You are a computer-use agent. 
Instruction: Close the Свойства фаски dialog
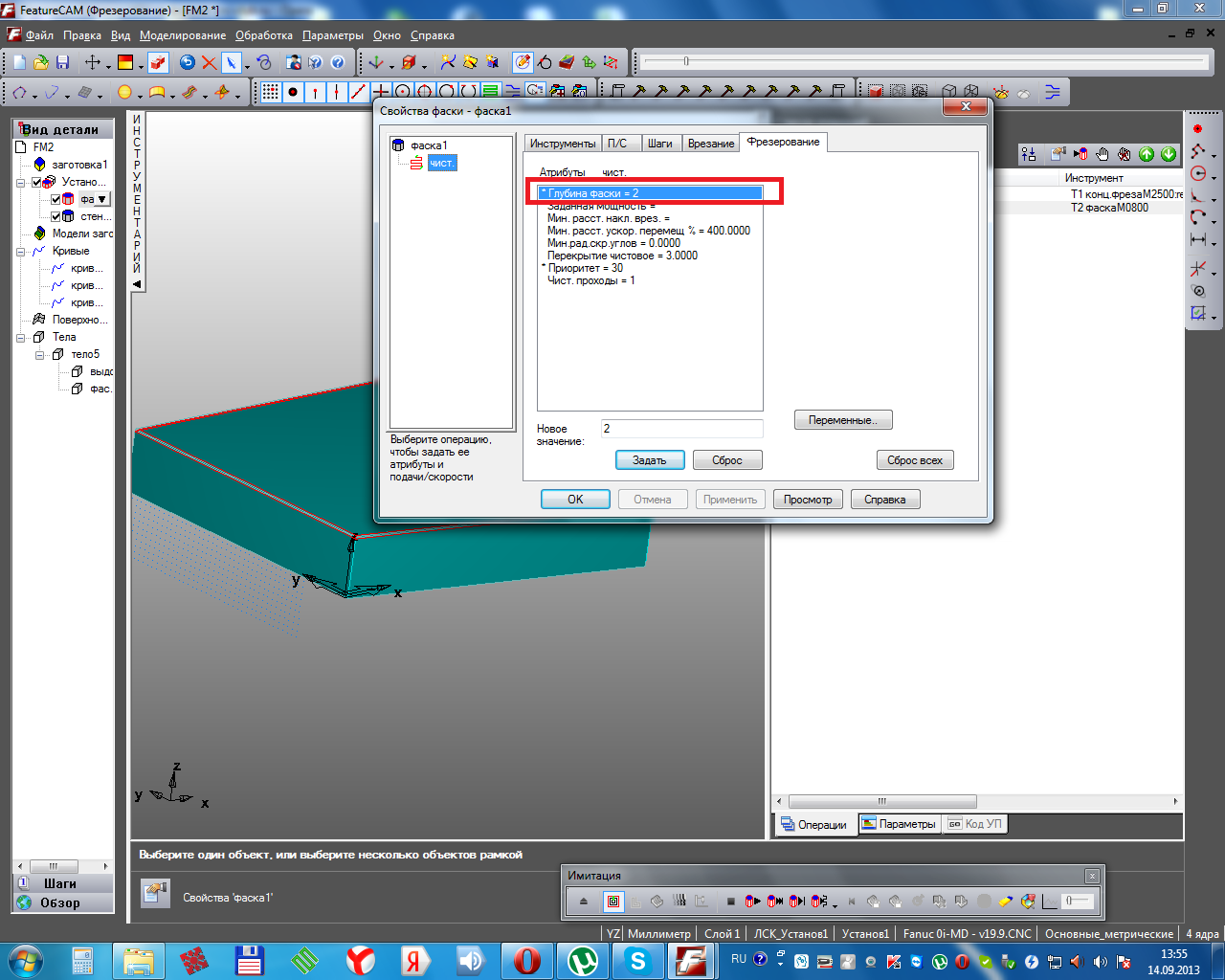click(966, 107)
